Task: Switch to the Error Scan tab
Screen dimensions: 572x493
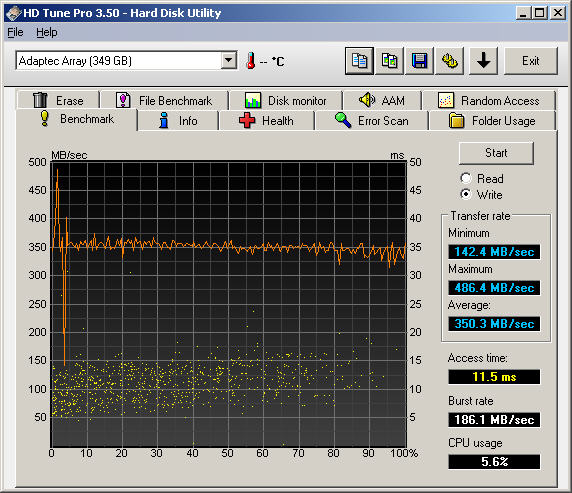Action: (372, 121)
